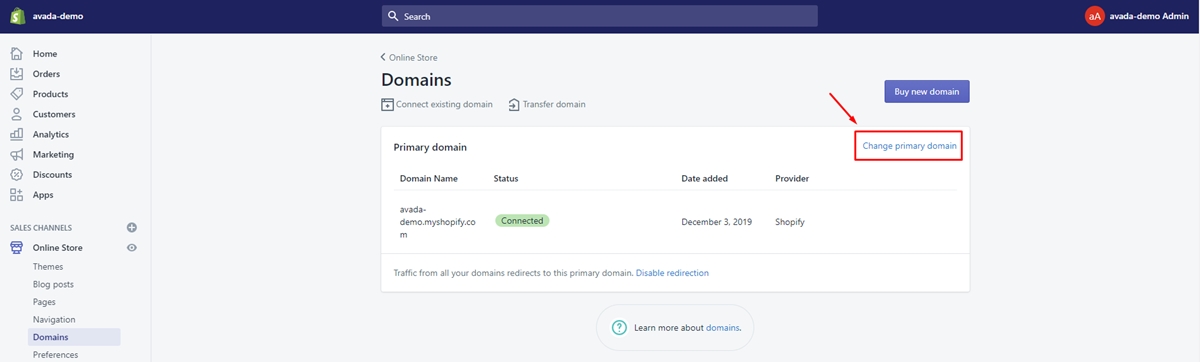
Task: Click the Online Store shop icon
Action: coord(17,248)
